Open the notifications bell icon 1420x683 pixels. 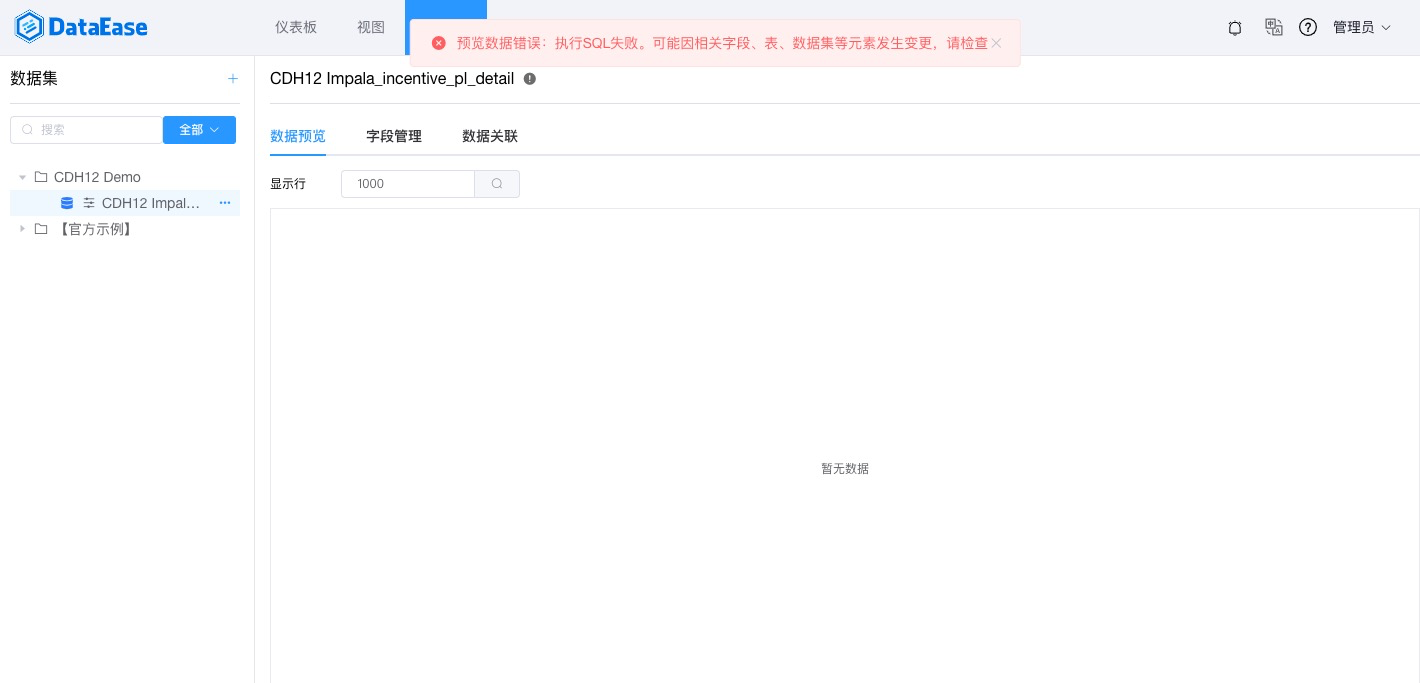[1235, 28]
